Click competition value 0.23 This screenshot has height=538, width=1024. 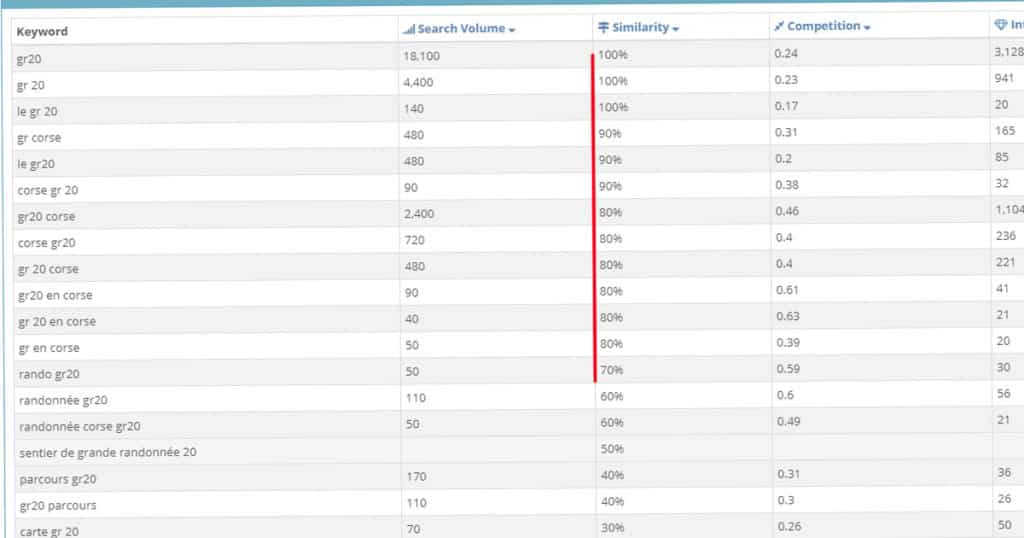click(x=786, y=80)
